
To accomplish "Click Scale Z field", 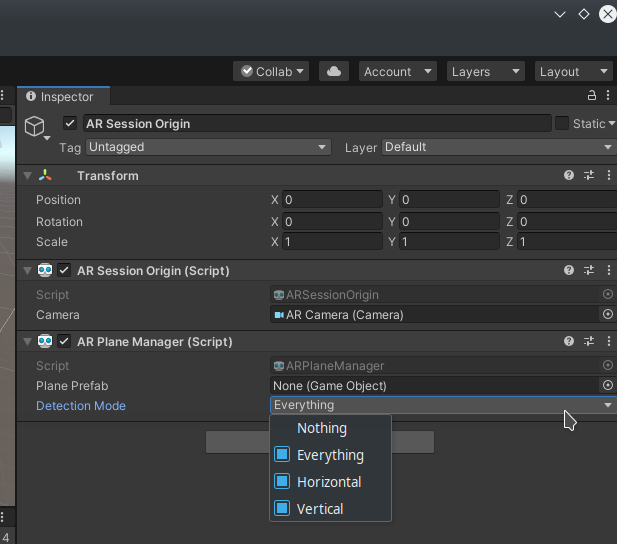I will [x=567, y=241].
